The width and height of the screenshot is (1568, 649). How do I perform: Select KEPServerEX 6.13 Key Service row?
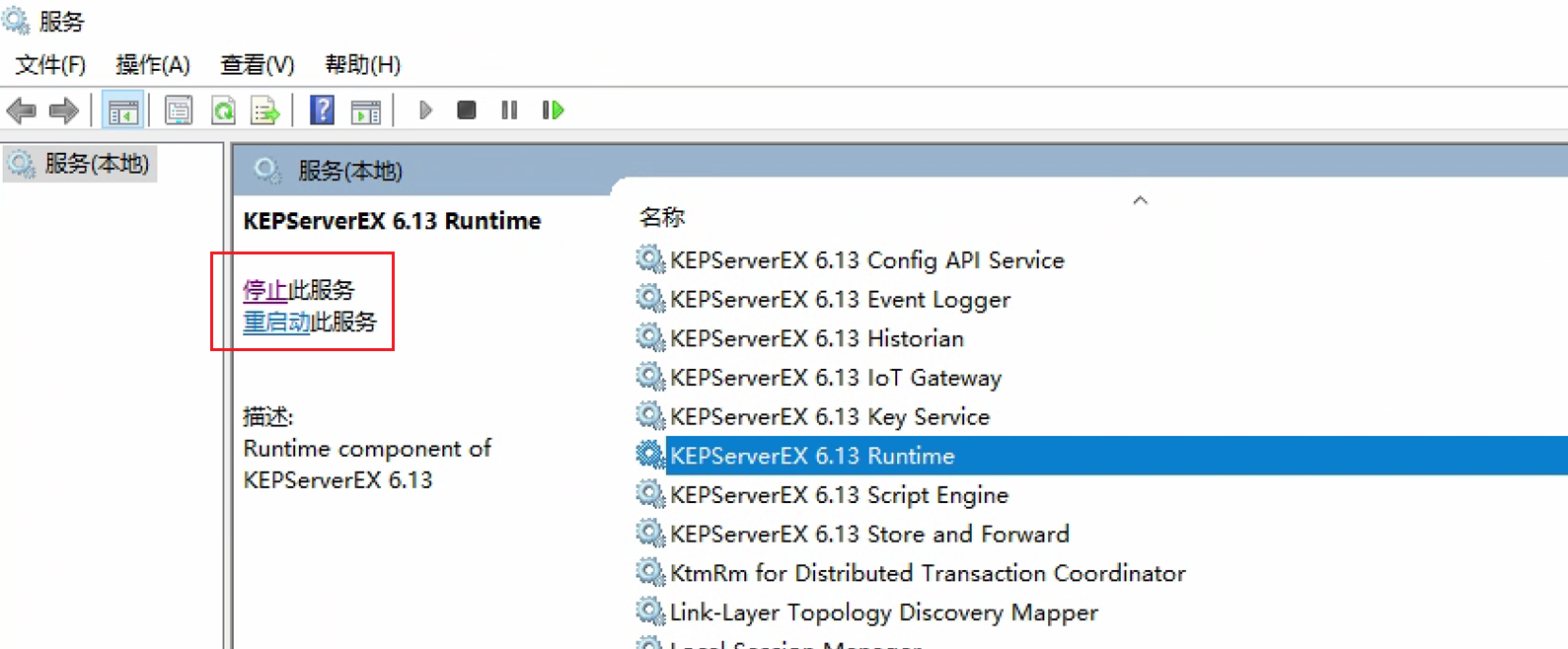(x=1100, y=416)
